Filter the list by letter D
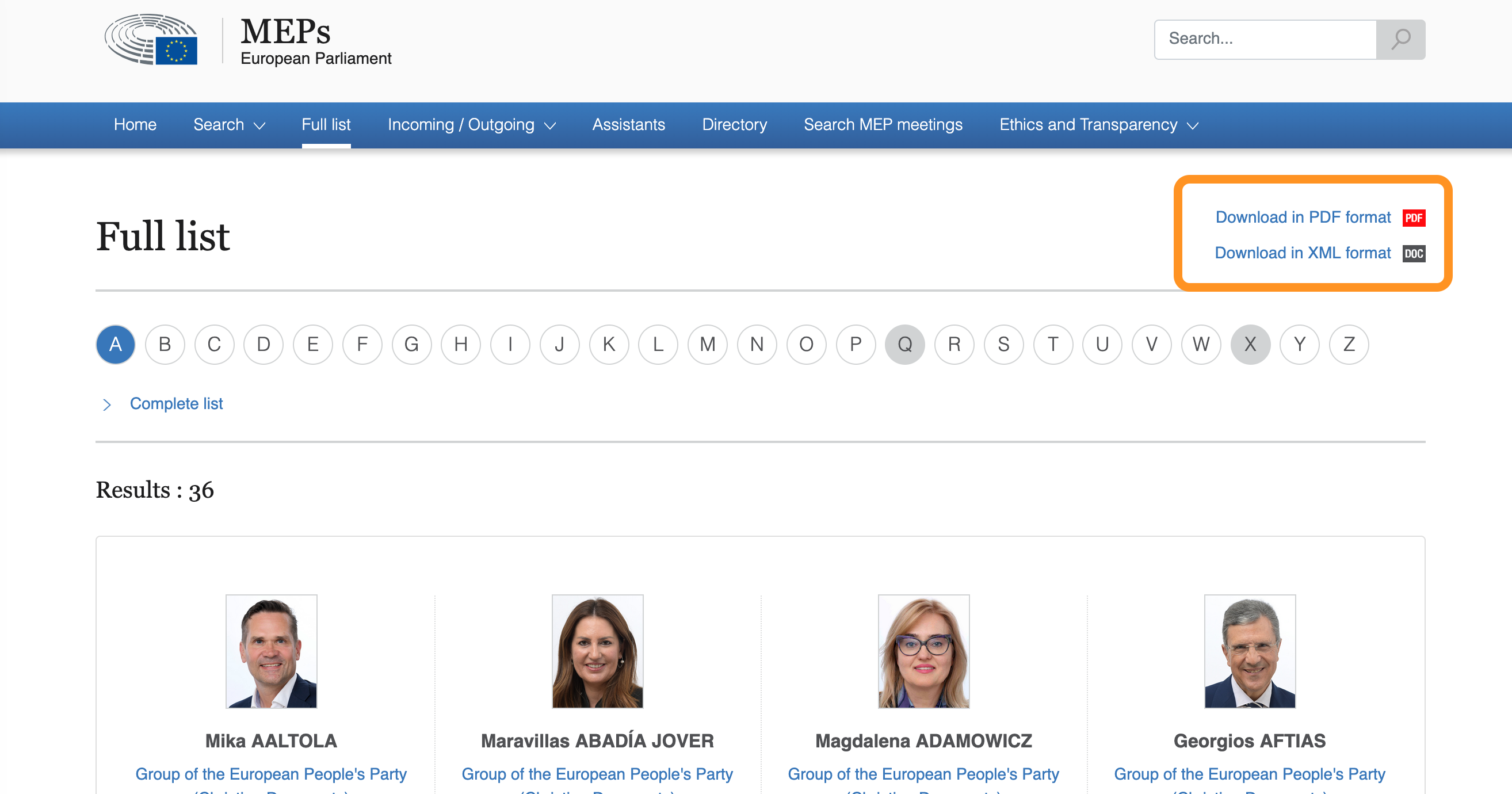 click(x=264, y=345)
